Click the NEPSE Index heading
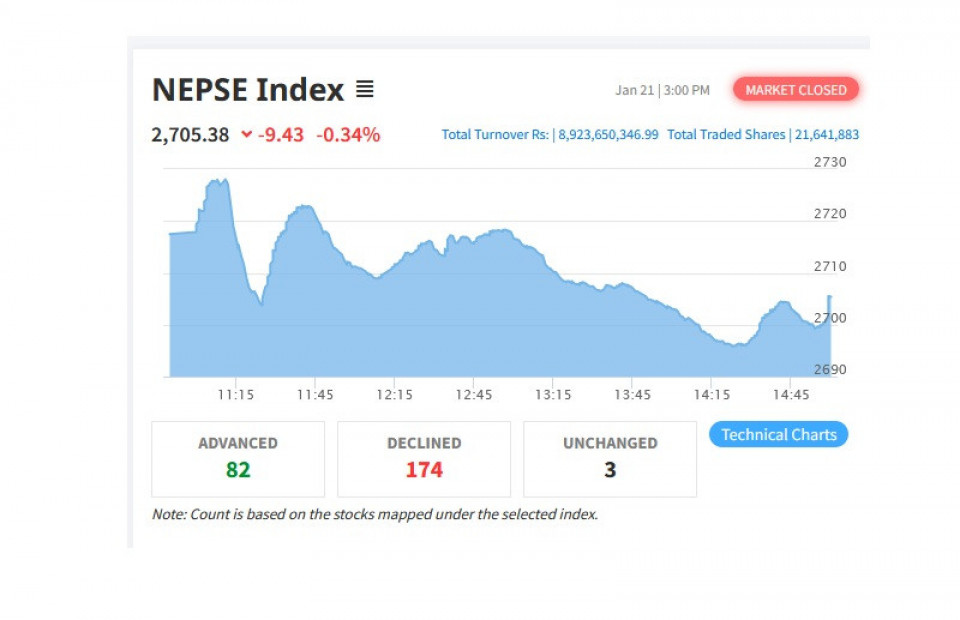This screenshot has height=620, width=960. [248, 90]
